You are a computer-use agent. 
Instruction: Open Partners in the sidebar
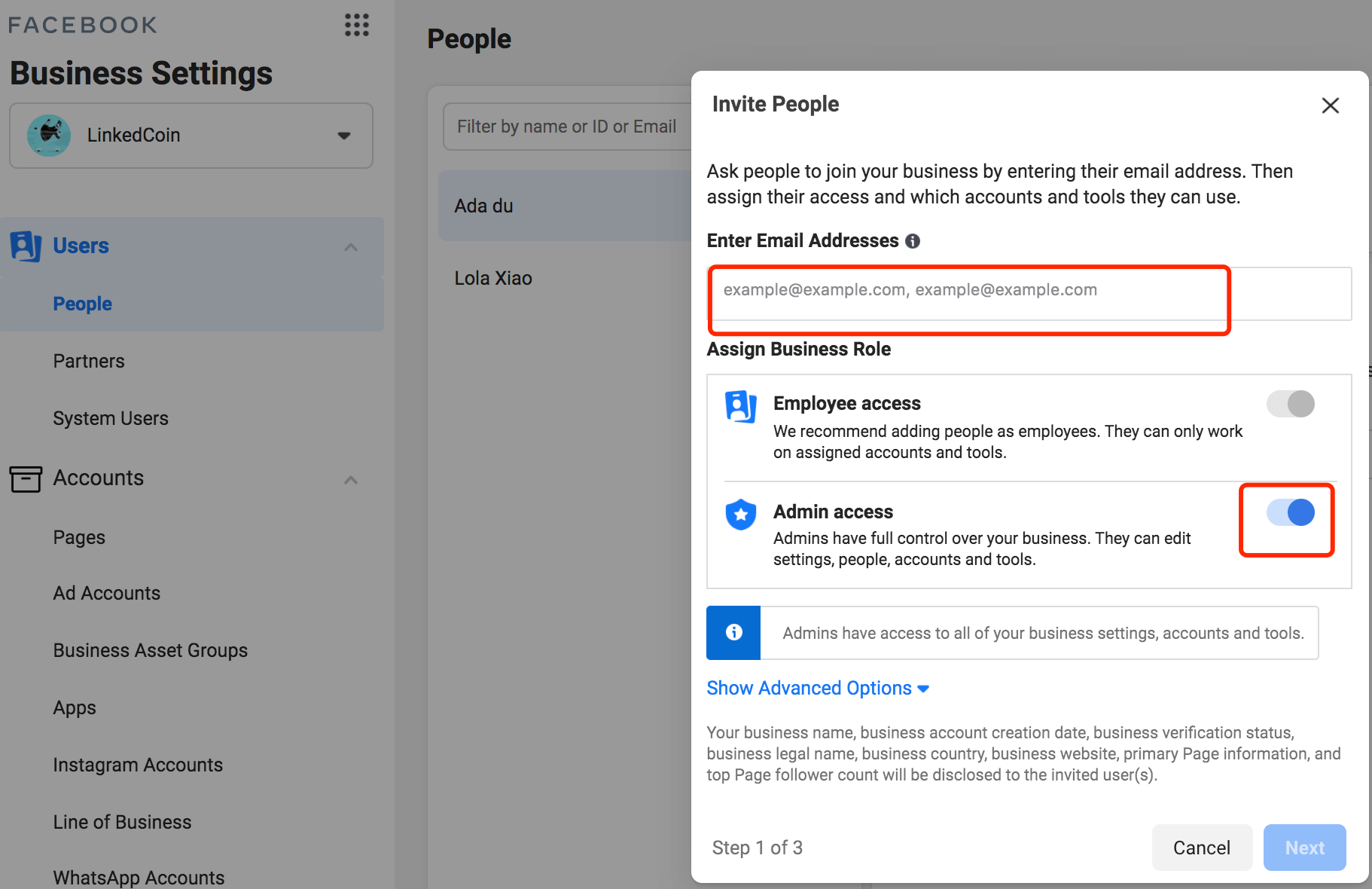pyautogui.click(x=89, y=361)
